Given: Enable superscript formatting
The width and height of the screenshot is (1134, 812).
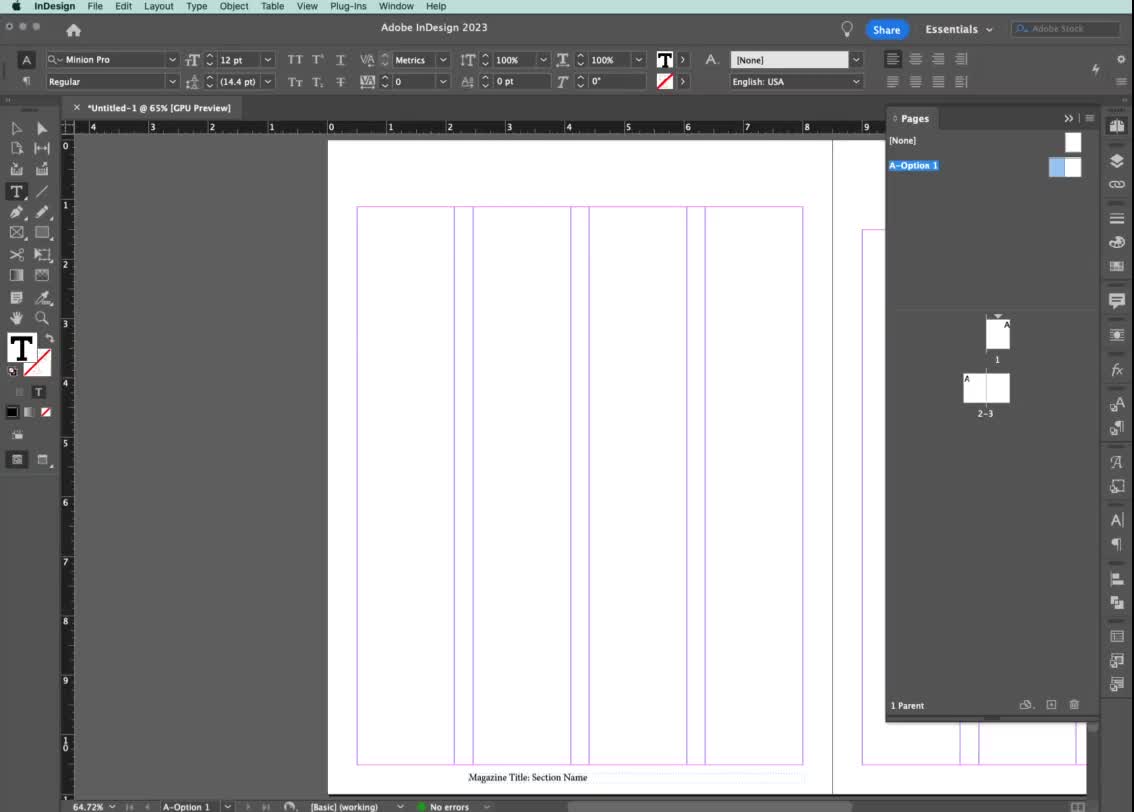Looking at the screenshot, I should pyautogui.click(x=317, y=59).
